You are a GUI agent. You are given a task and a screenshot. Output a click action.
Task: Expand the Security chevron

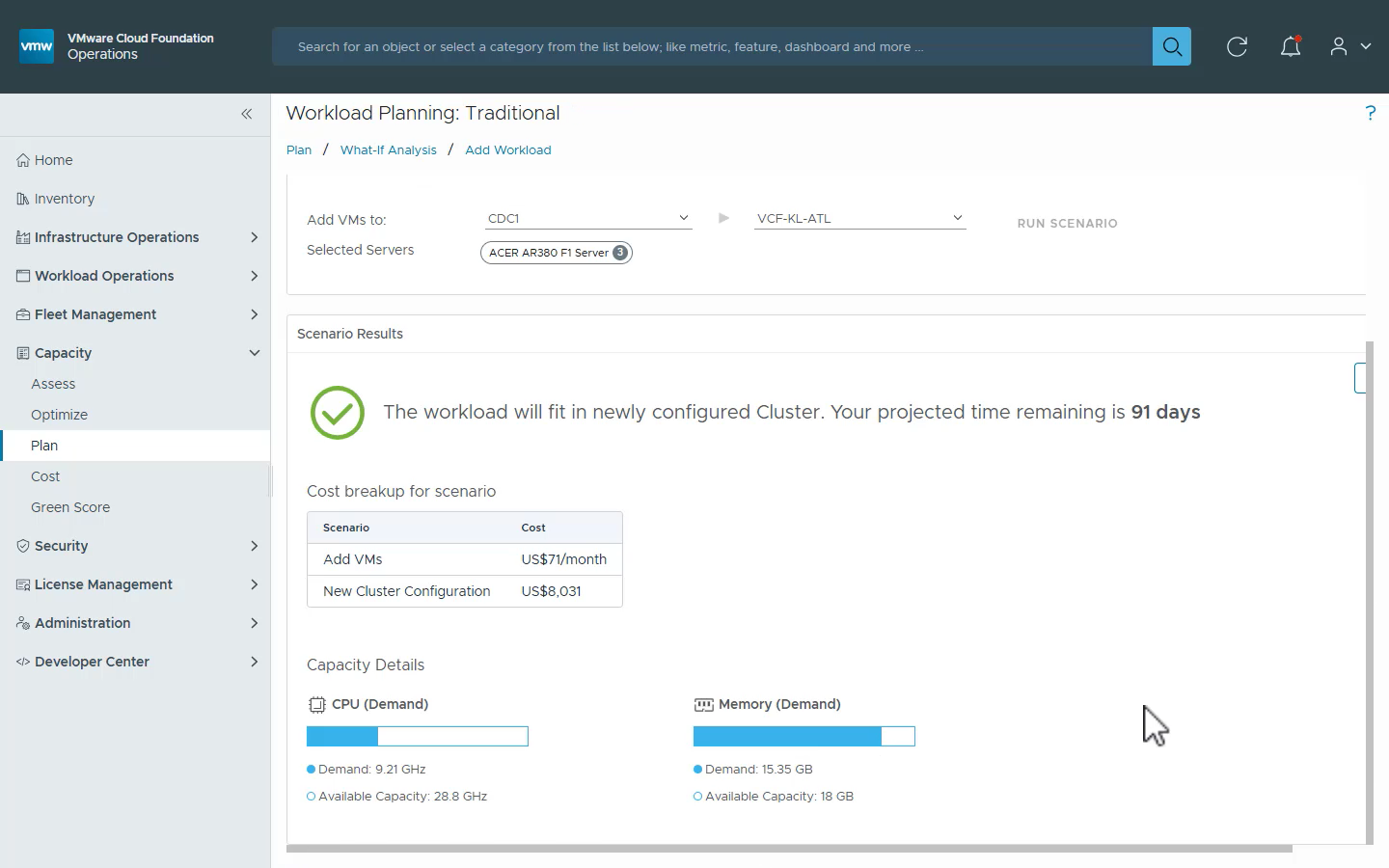point(255,546)
